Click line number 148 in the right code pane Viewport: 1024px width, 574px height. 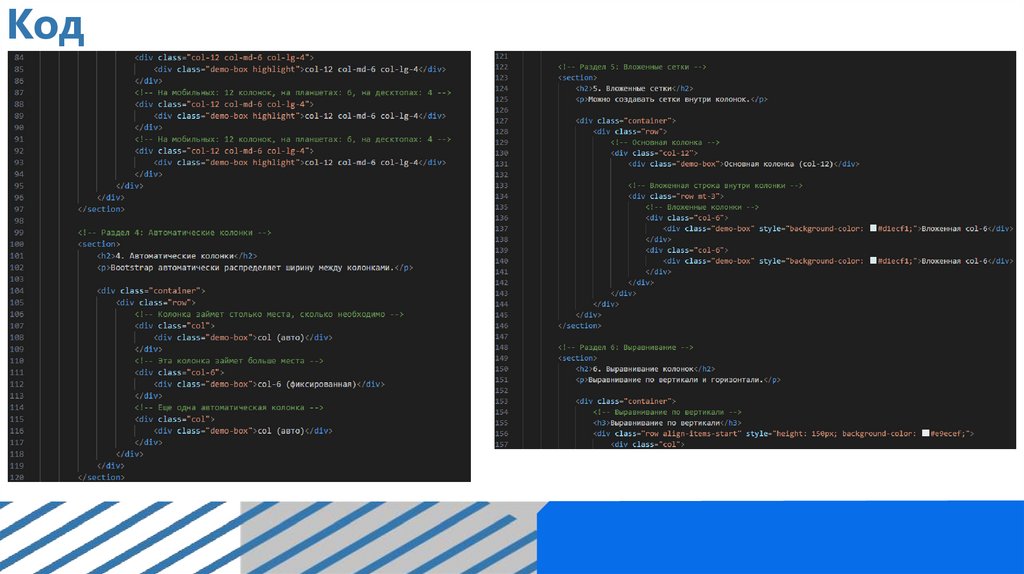[x=502, y=347]
